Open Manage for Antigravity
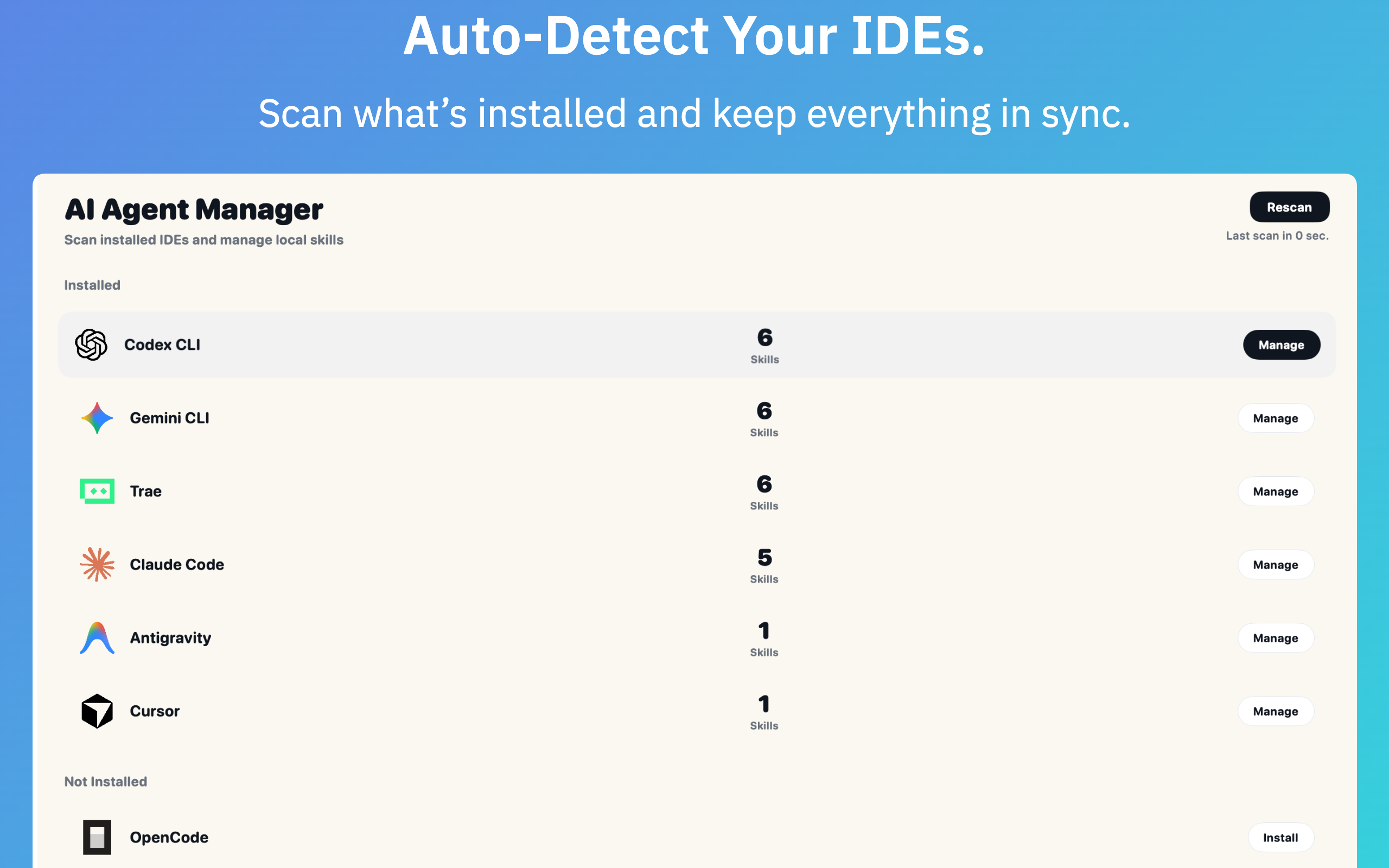 [x=1276, y=639]
